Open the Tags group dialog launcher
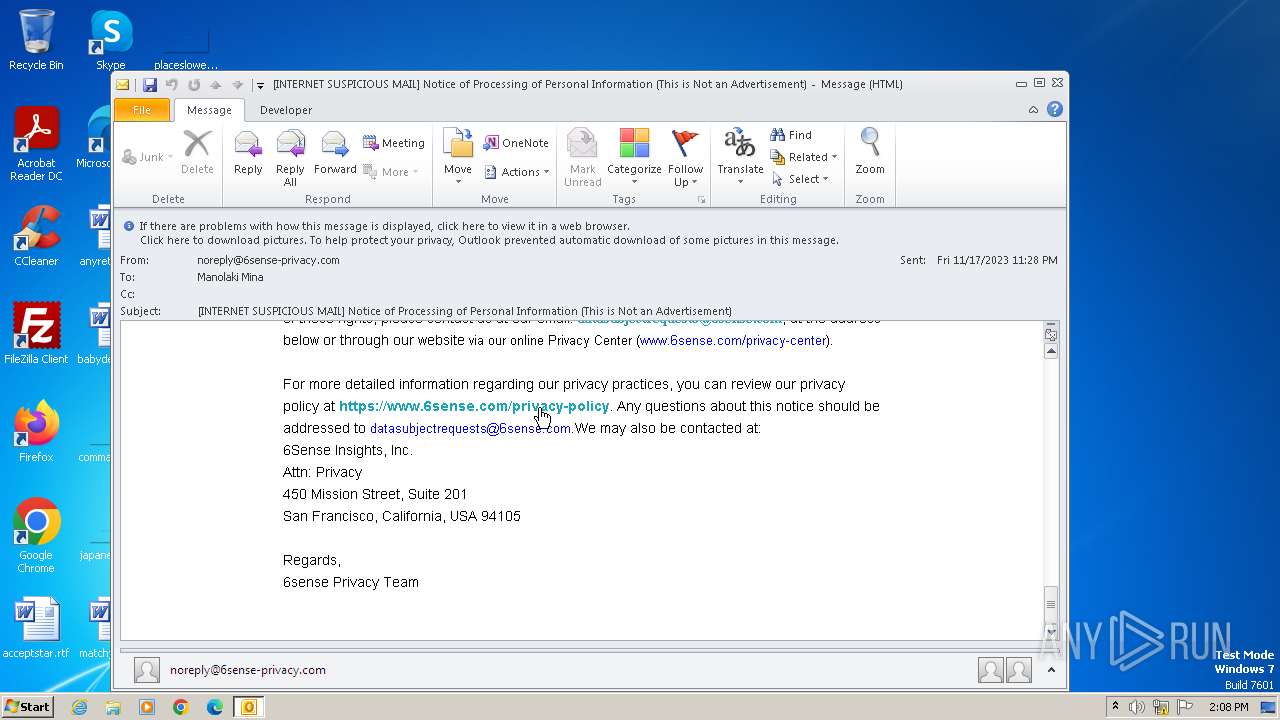 click(702, 200)
